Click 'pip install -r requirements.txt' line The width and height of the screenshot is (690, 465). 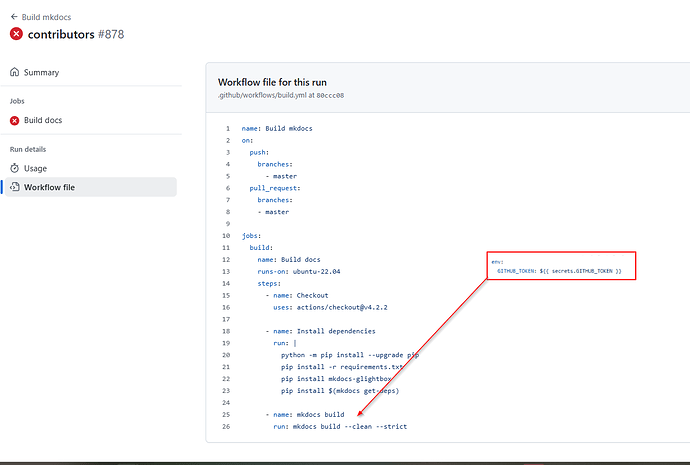(x=342, y=367)
